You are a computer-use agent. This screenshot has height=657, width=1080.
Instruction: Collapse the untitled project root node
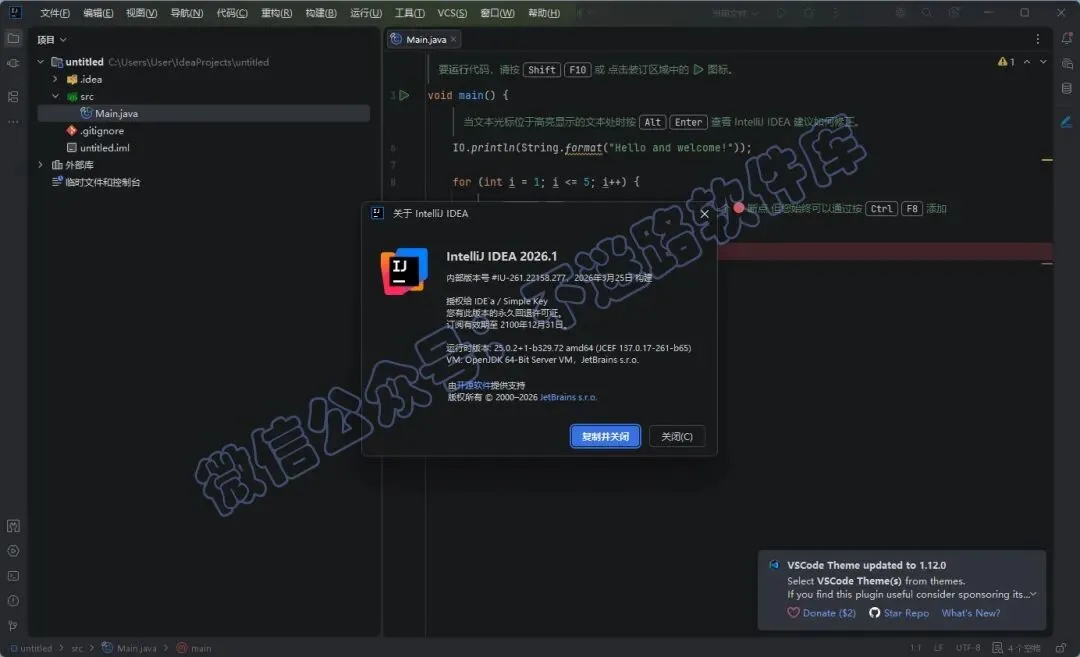[41, 62]
